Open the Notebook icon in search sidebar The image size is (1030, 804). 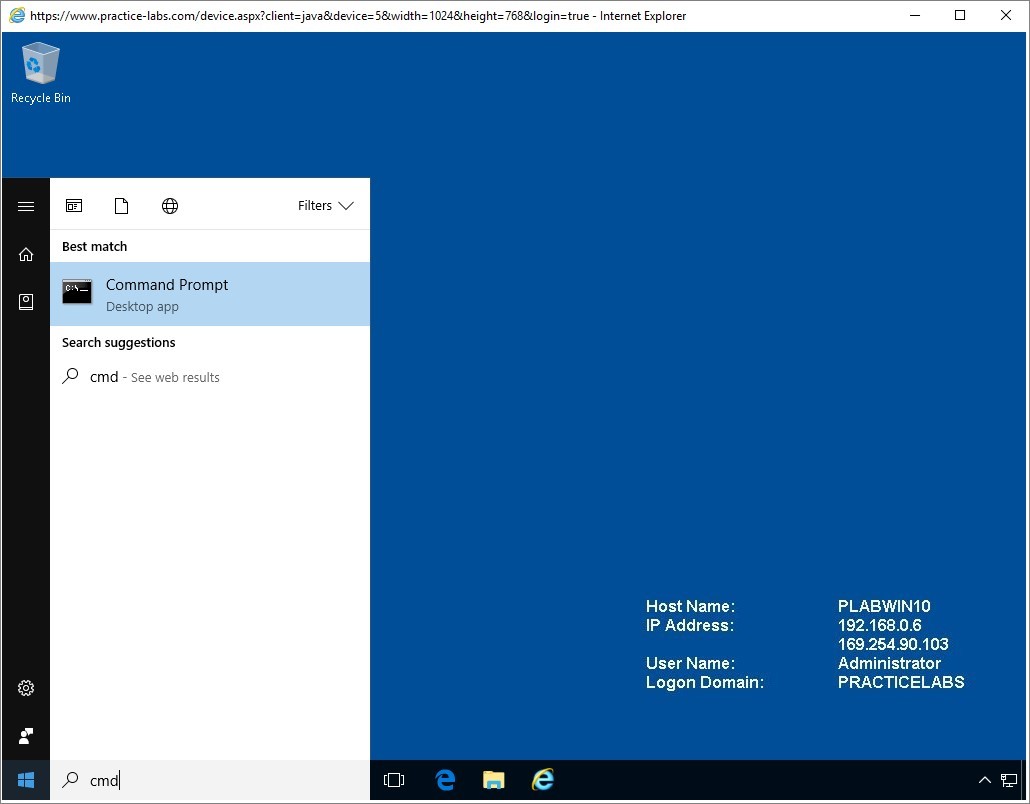[x=26, y=302]
